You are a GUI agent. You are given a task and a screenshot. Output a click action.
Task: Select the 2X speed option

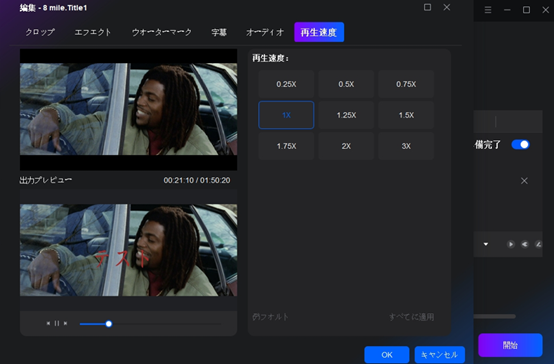coord(346,146)
